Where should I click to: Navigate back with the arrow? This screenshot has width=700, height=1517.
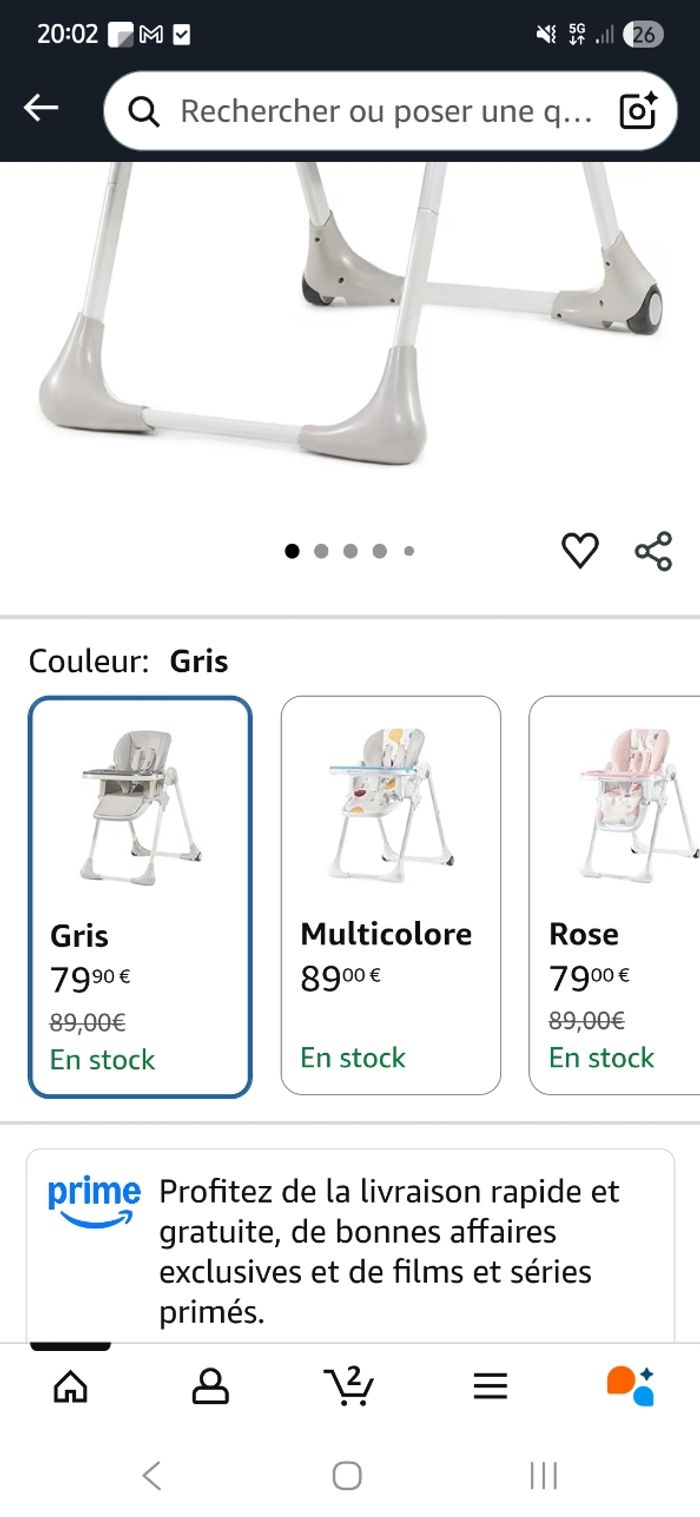tap(42, 107)
